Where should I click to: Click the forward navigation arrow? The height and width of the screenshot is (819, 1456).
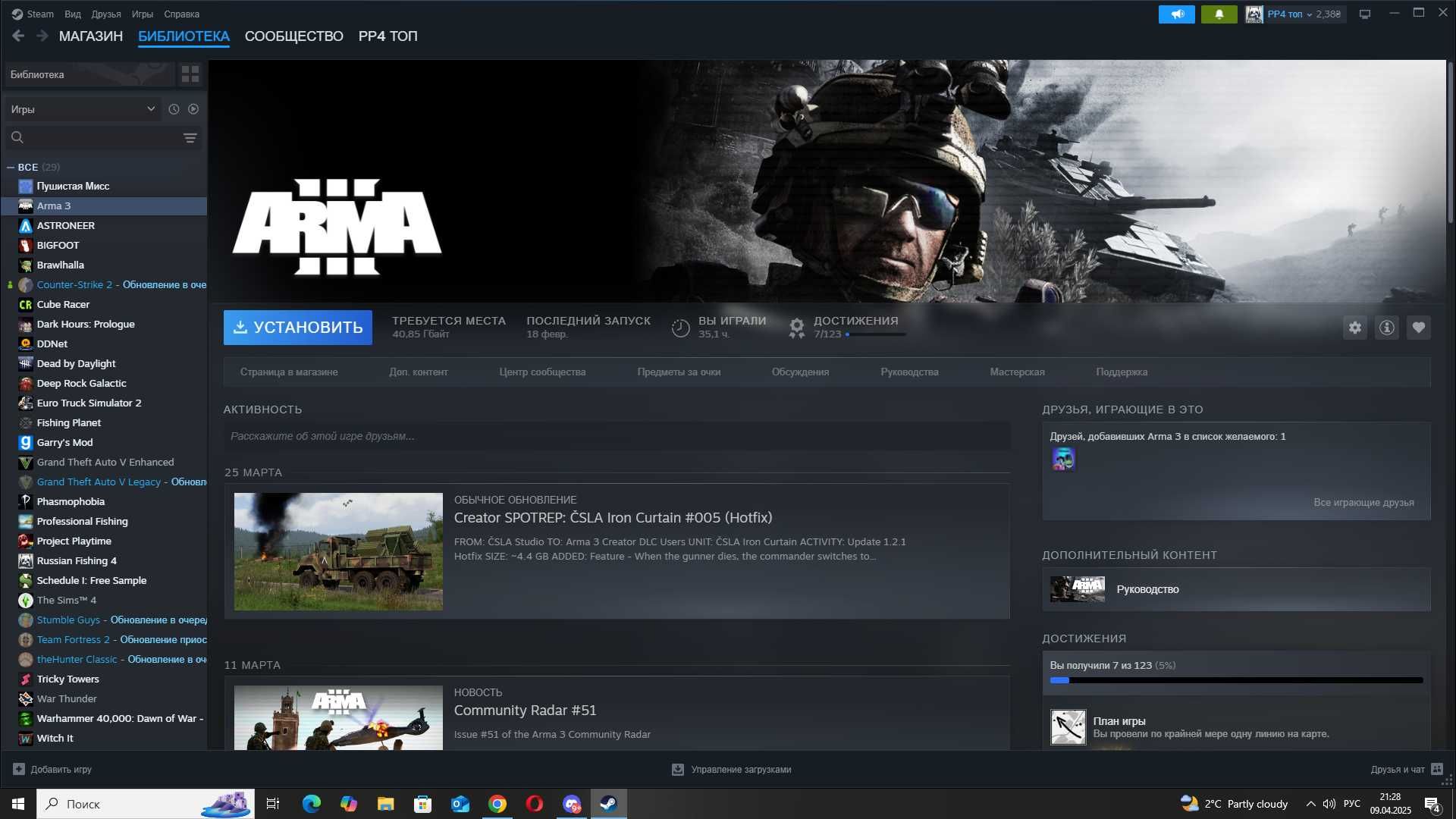(42, 36)
